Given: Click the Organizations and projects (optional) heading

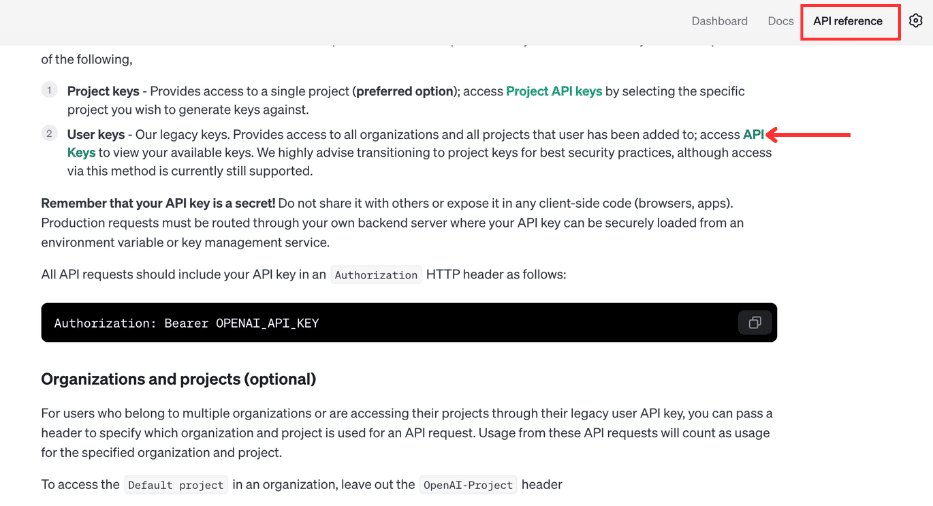Looking at the screenshot, I should tap(178, 380).
